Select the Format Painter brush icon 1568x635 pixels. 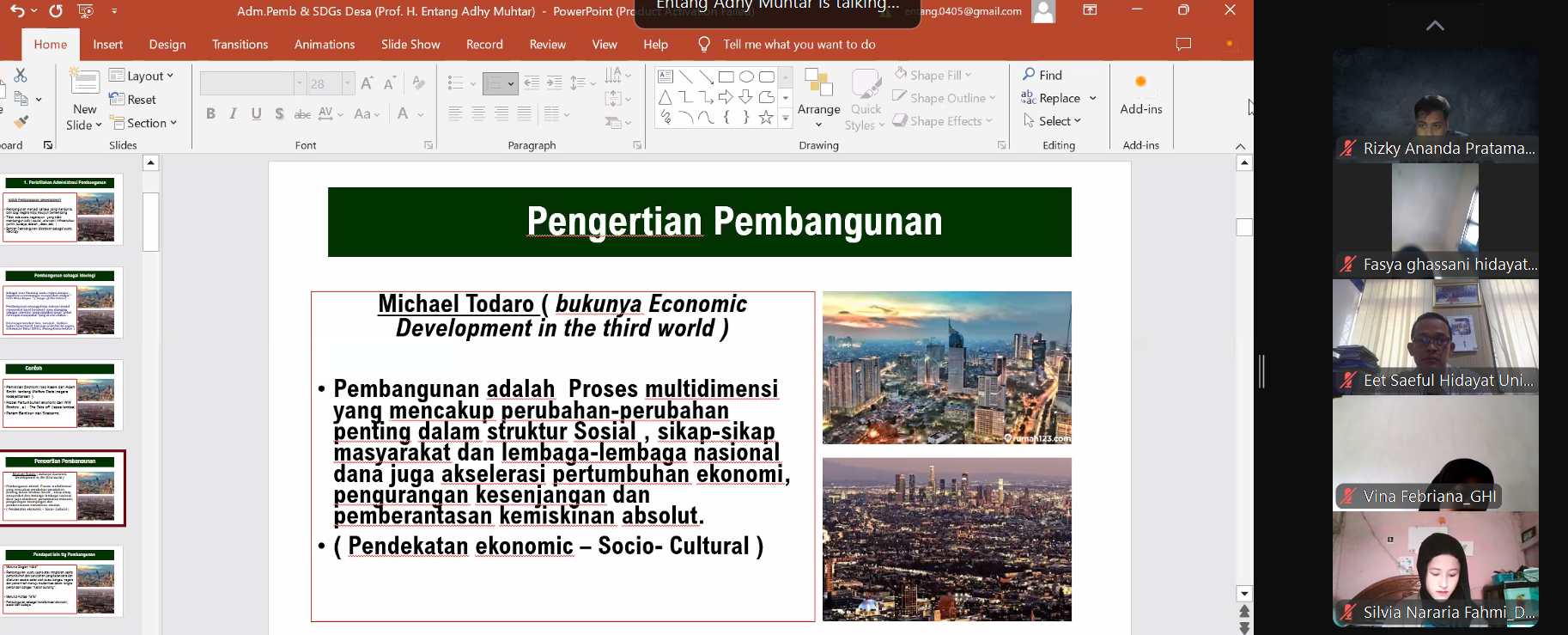pos(21,122)
